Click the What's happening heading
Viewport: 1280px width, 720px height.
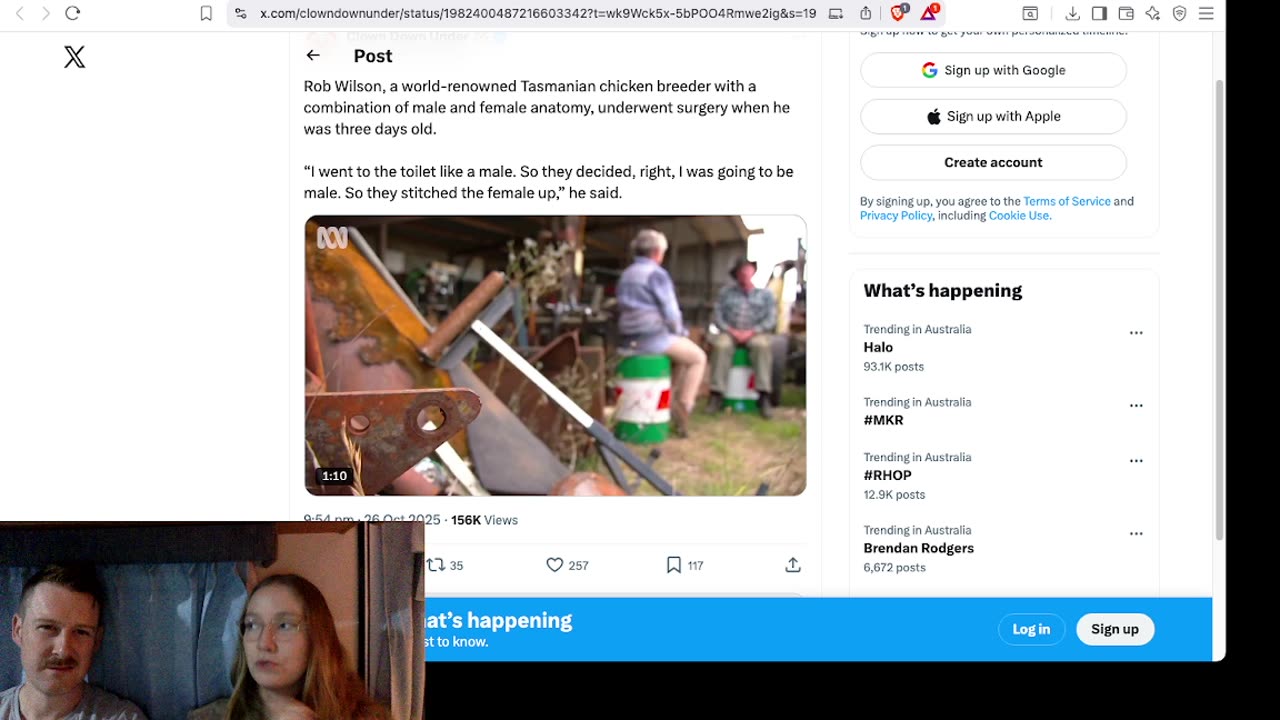tap(943, 291)
